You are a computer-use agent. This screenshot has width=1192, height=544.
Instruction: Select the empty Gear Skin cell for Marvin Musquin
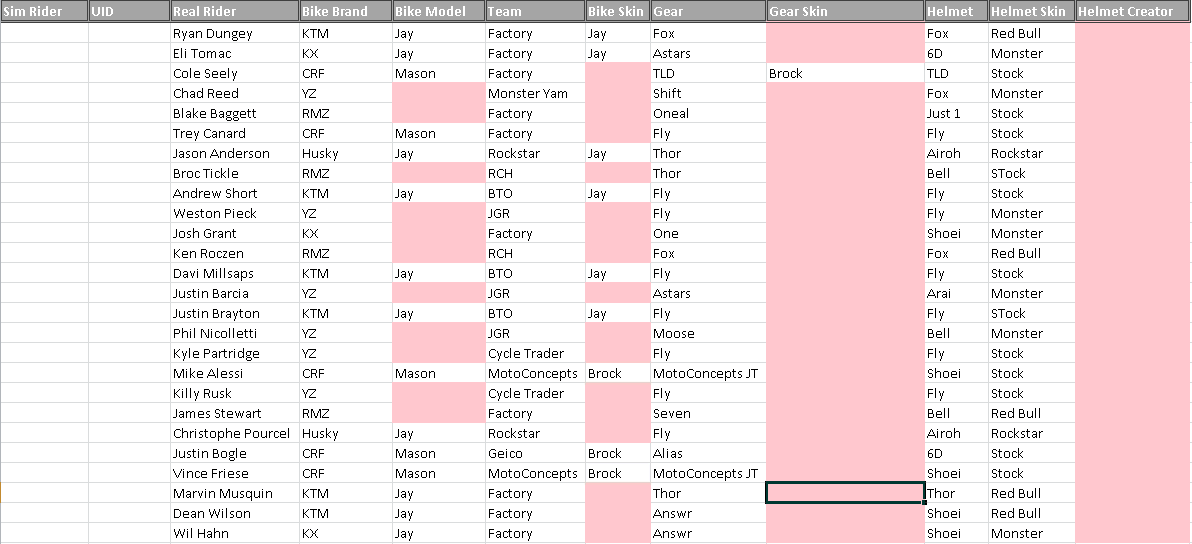point(845,493)
